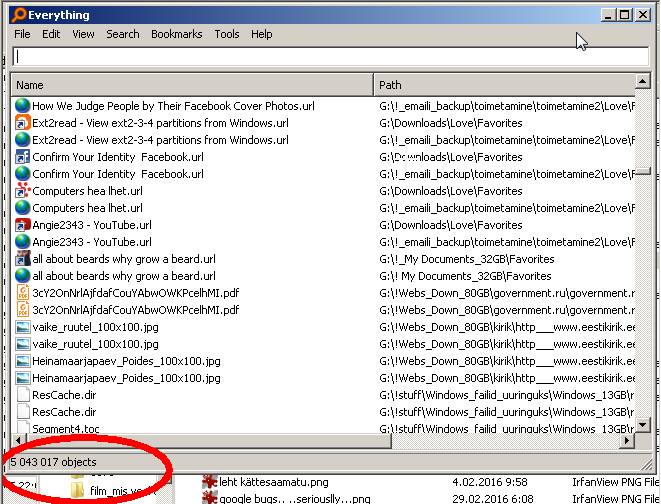Click globe icon of Ext2read url in emaili_backup

coord(22,140)
